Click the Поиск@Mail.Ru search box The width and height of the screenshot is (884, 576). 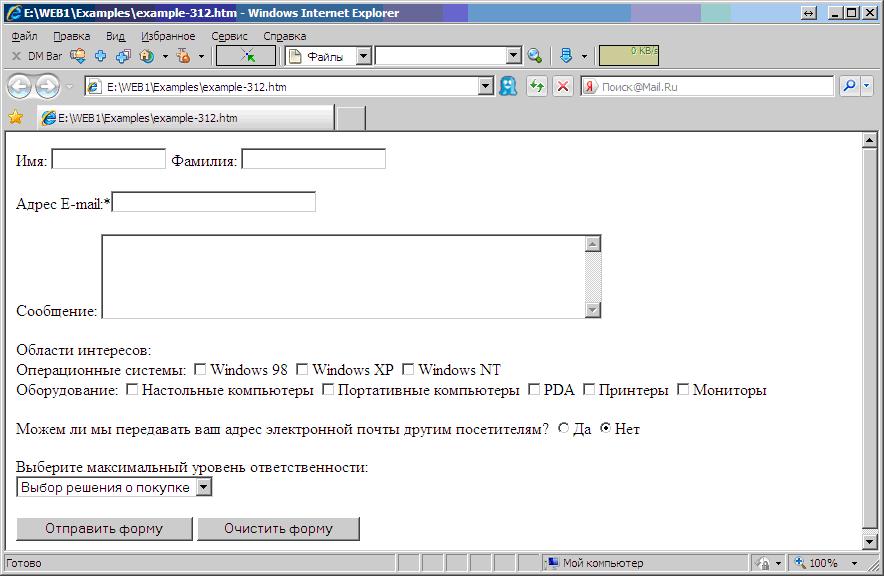pos(716,87)
